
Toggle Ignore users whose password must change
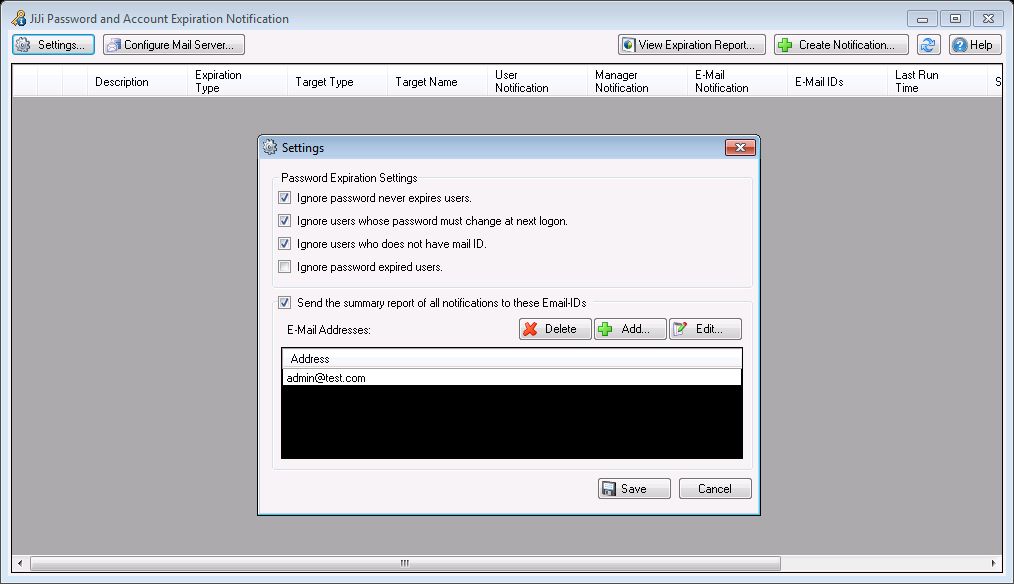(x=285, y=221)
